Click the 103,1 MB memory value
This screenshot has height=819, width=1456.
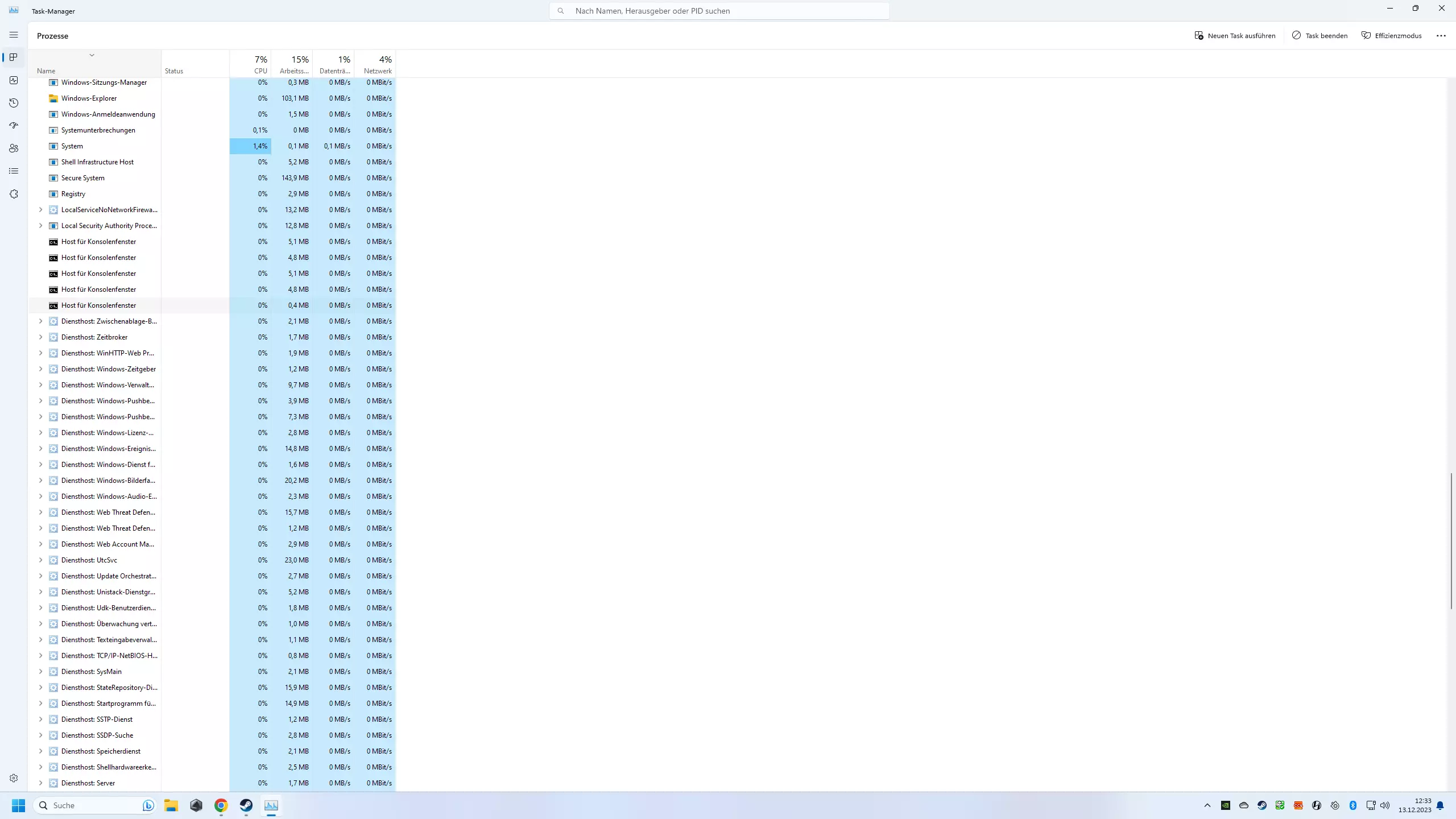click(295, 98)
